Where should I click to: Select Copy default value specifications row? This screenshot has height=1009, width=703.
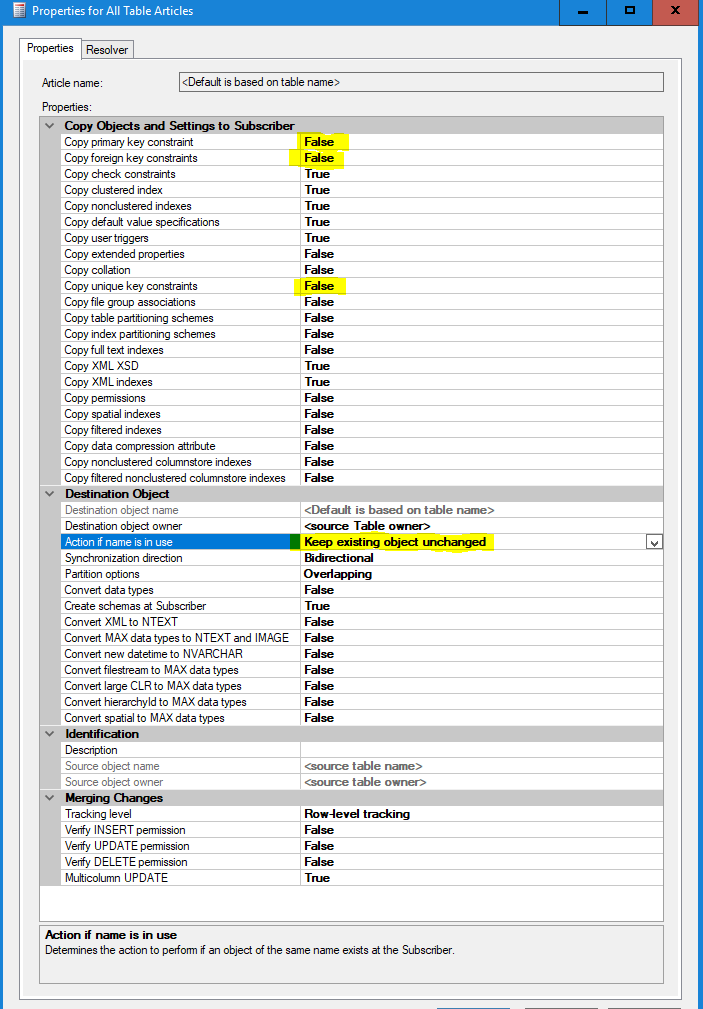click(x=362, y=222)
